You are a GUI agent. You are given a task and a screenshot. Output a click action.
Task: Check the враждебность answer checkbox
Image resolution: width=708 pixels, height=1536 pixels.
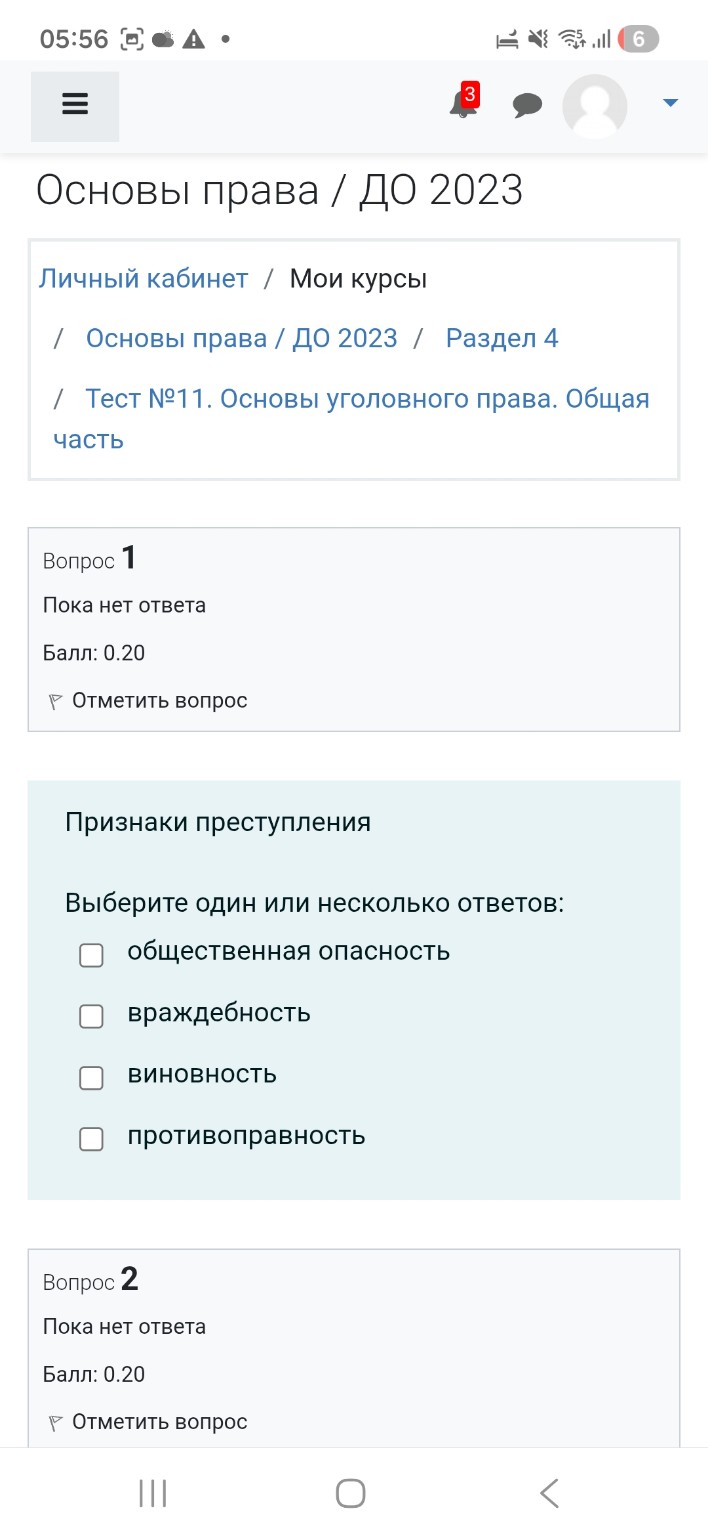click(x=91, y=1016)
